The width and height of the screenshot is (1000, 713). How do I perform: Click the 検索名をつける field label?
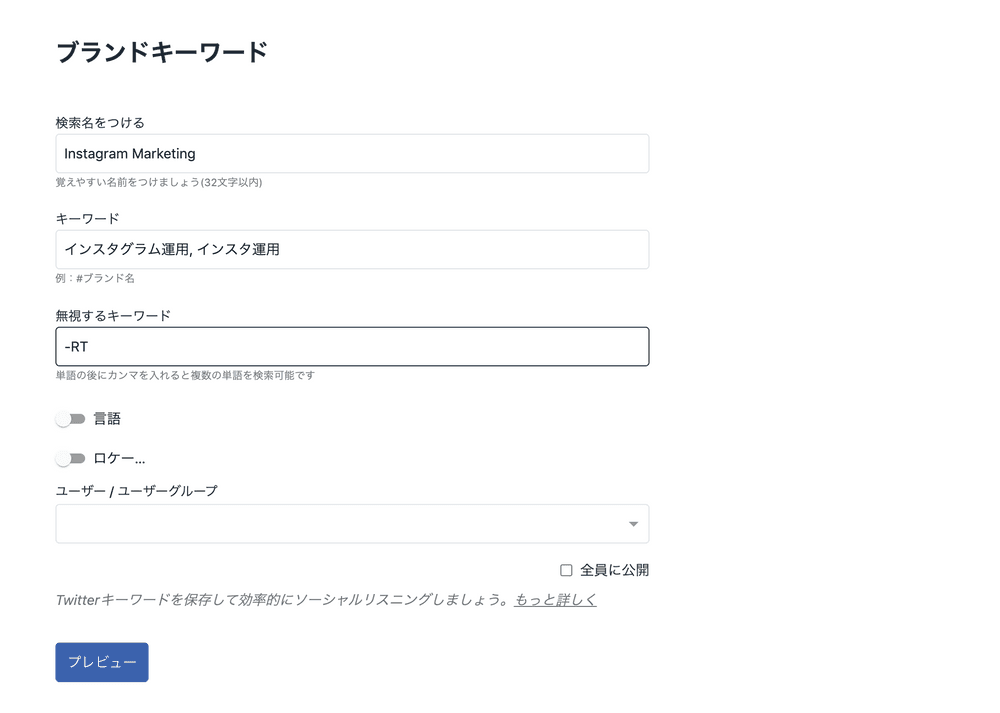tap(100, 123)
